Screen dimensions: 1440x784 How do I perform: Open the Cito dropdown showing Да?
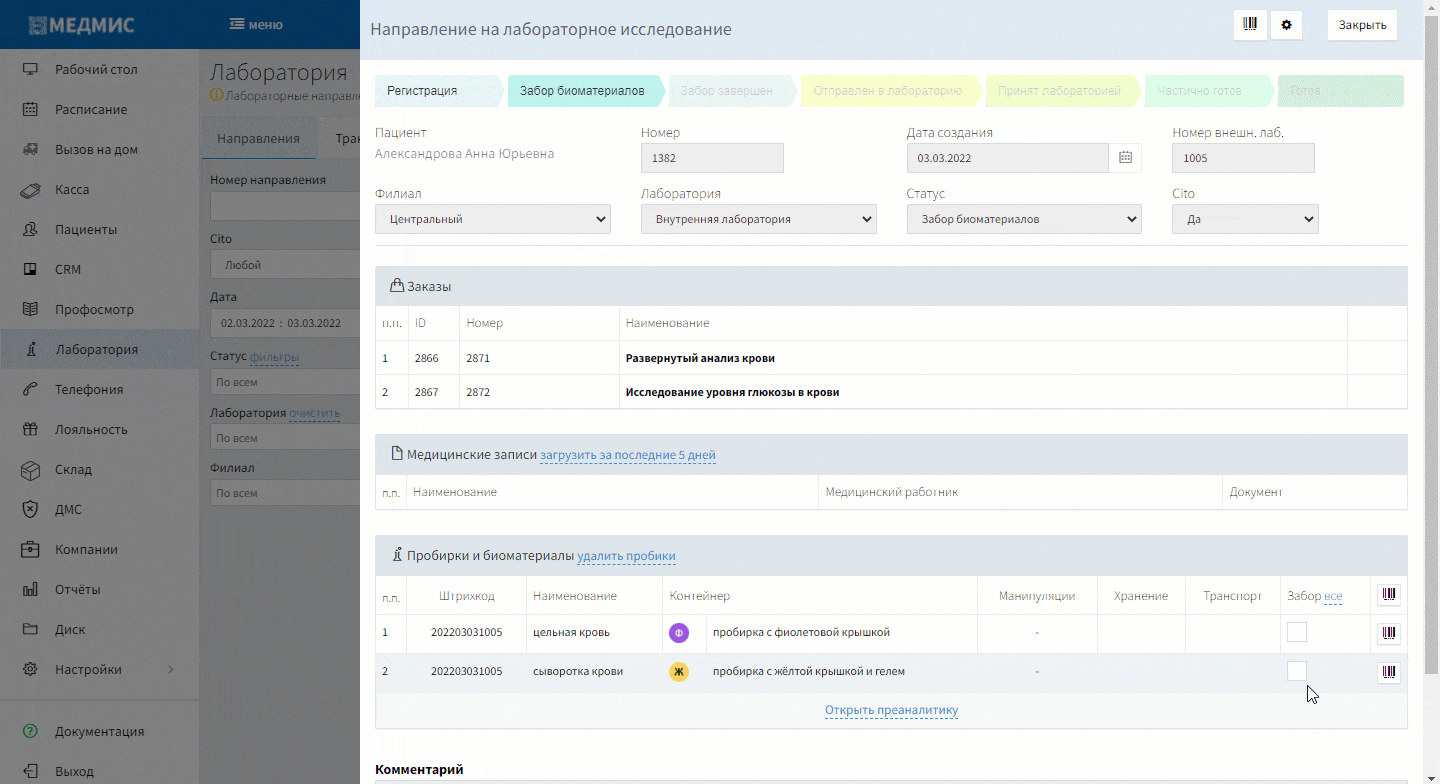pos(1245,219)
